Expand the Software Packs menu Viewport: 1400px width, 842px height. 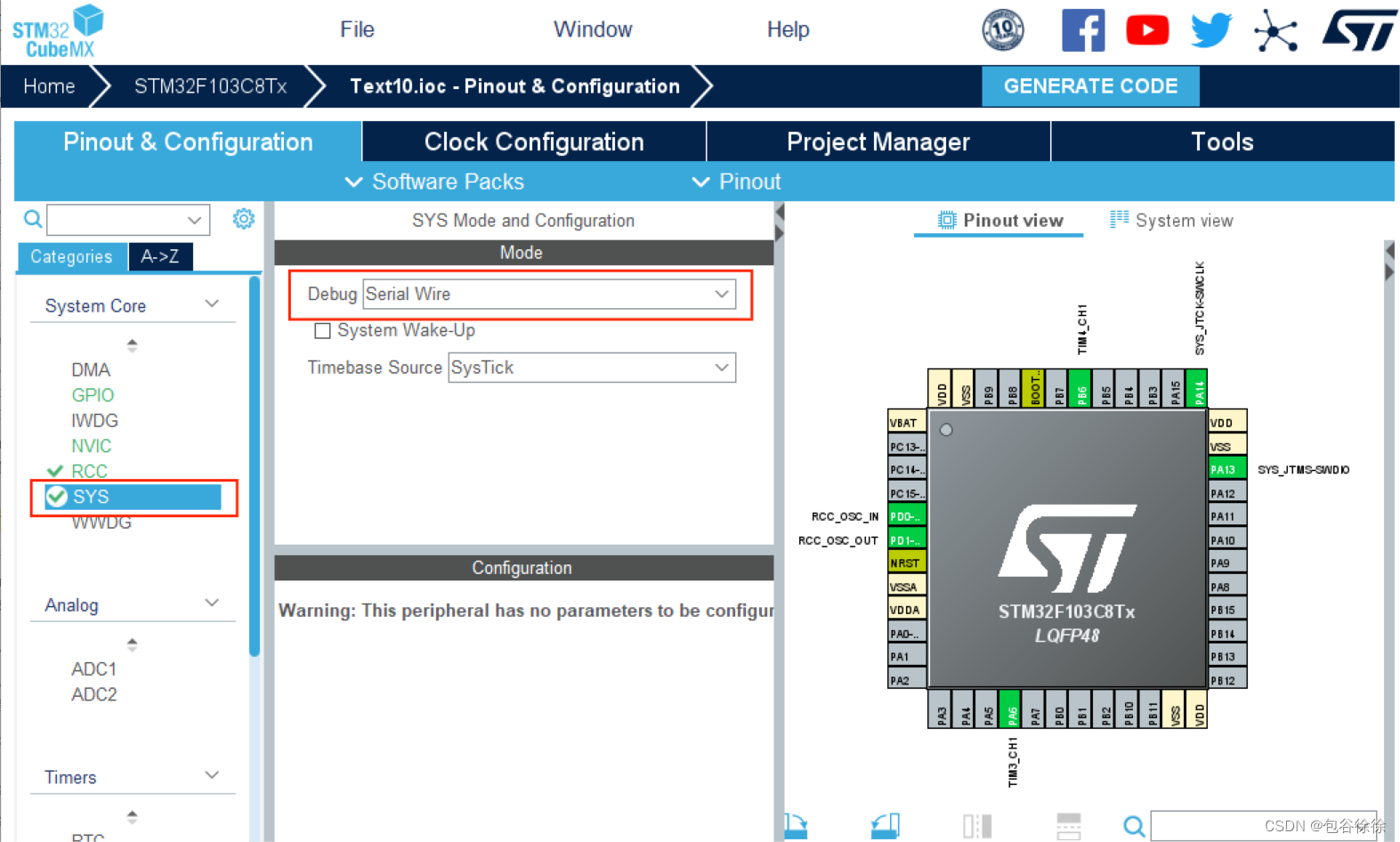coord(434,182)
